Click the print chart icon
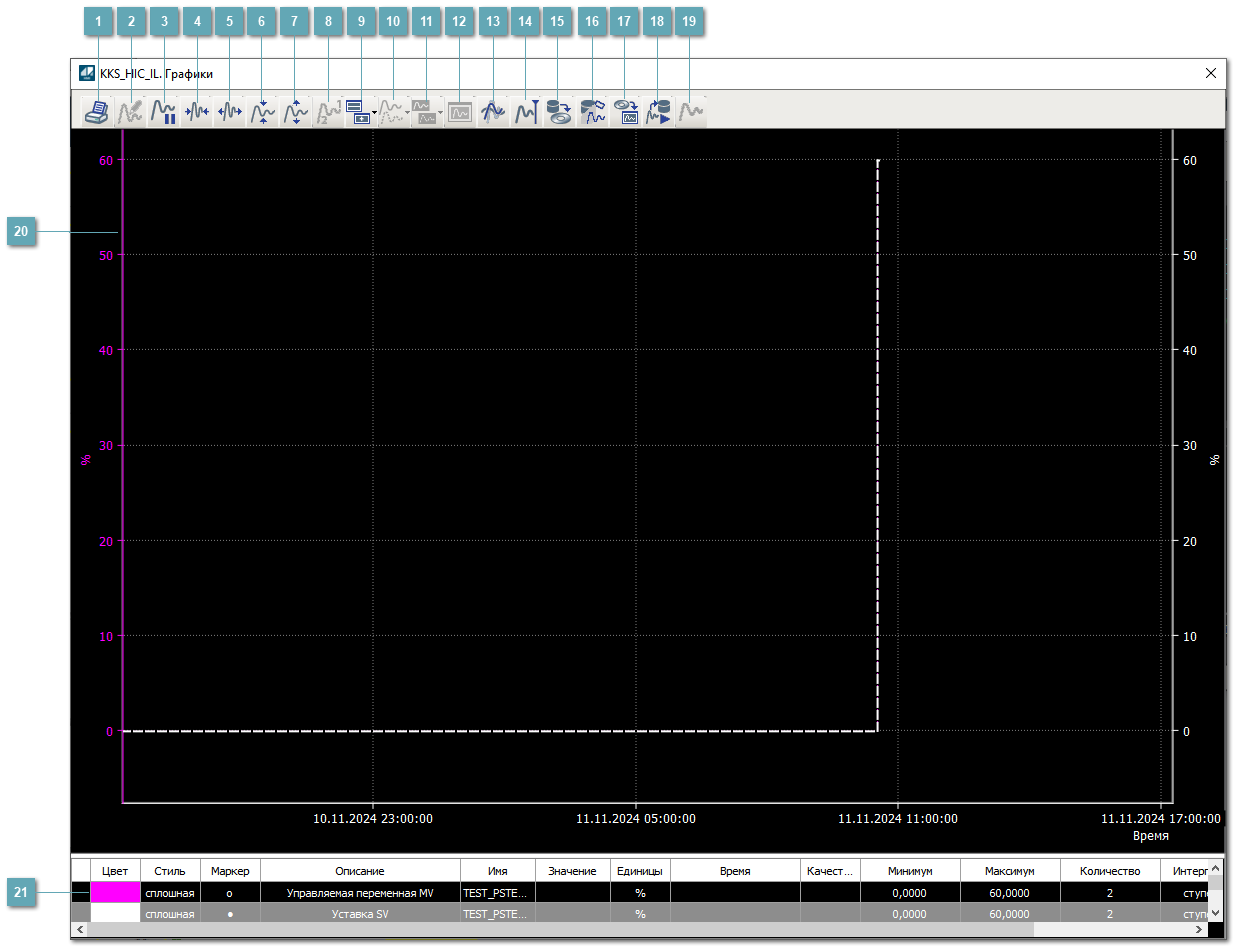 click(97, 112)
